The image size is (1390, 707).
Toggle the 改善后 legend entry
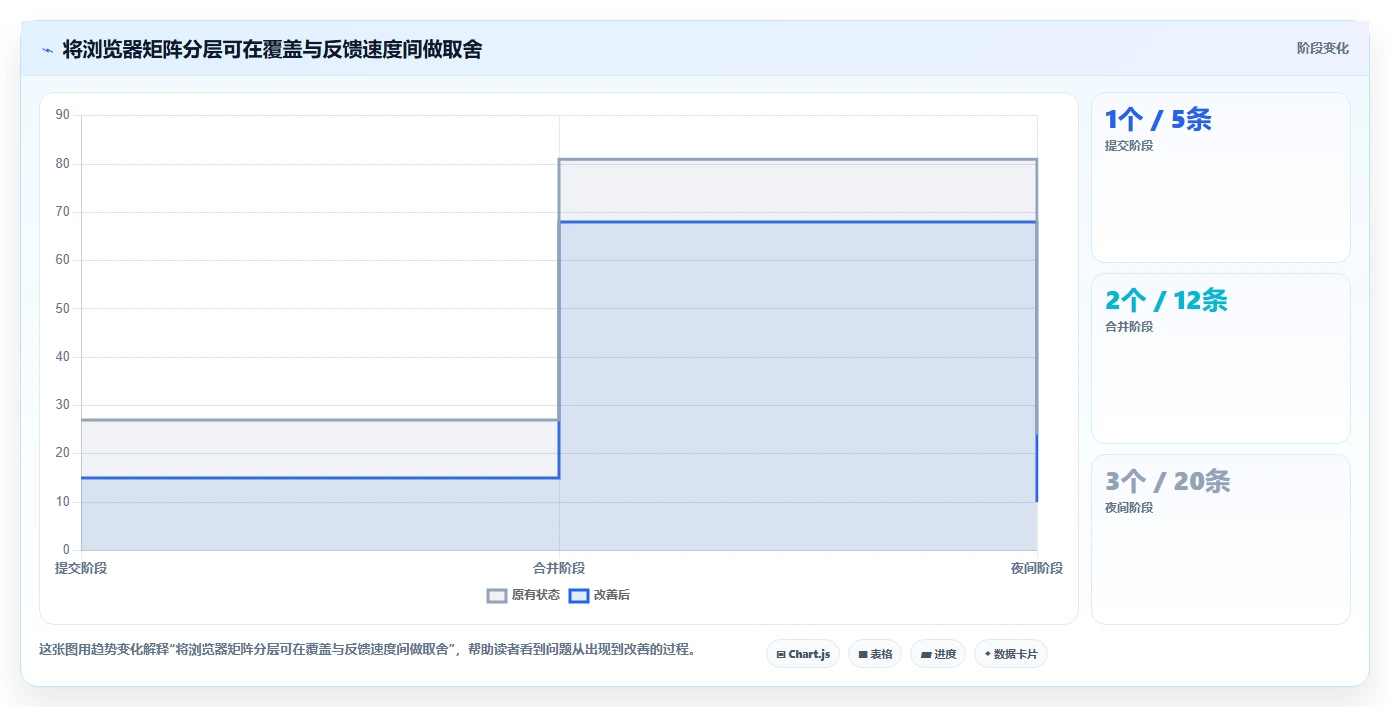coord(599,595)
